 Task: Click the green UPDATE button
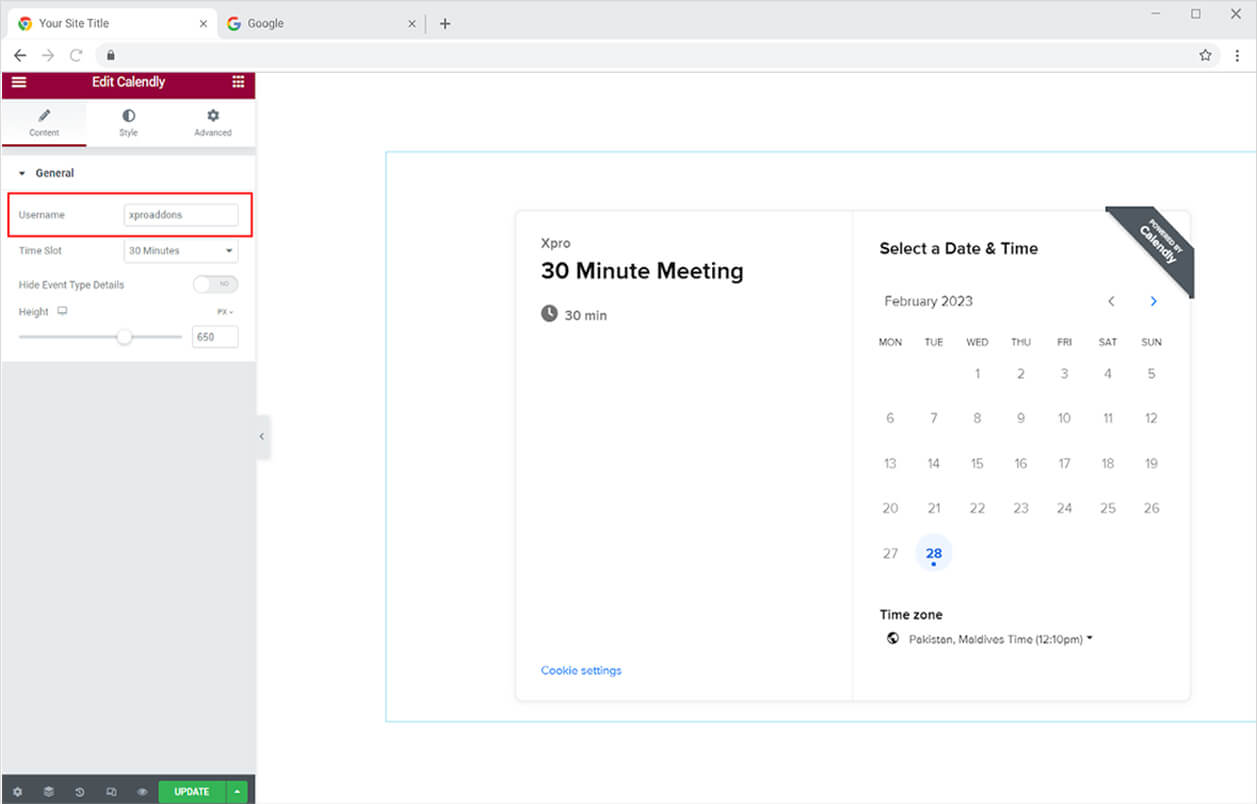192,792
